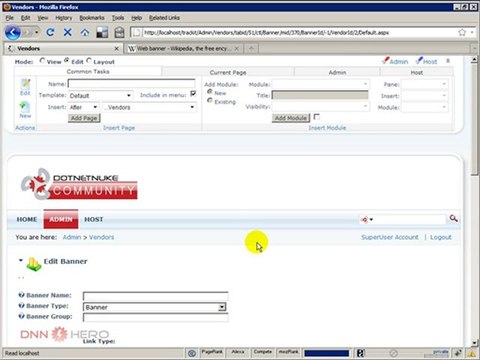Toggle checkbox beside Add Module button
This screenshot has width=480, height=360.
click(x=317, y=117)
